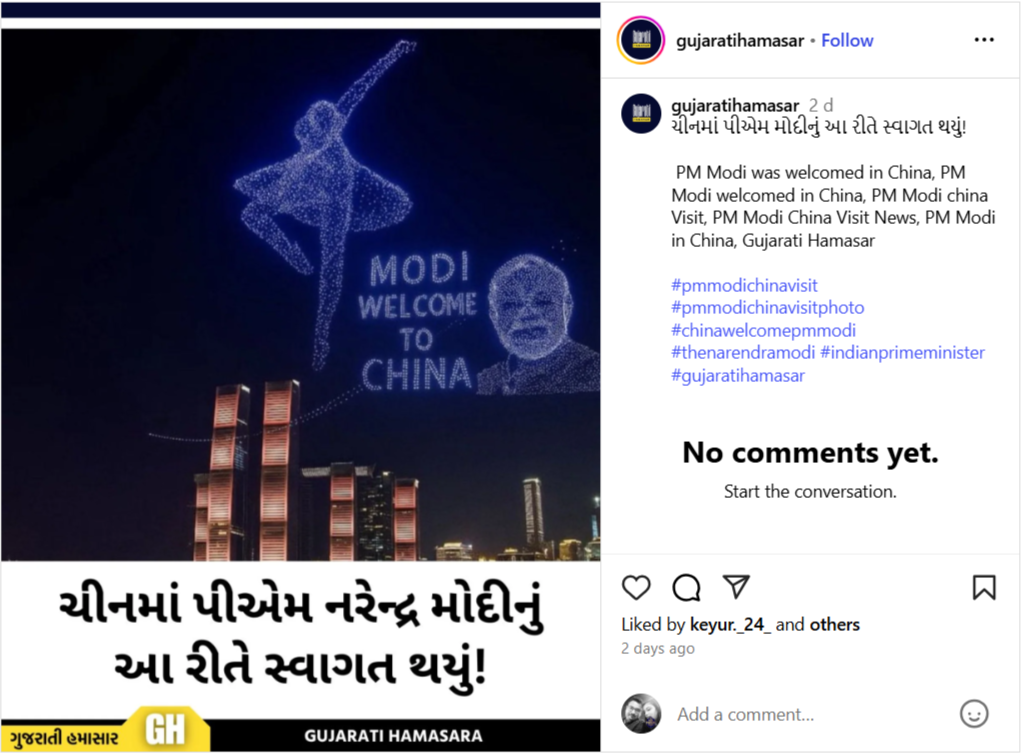The width and height of the screenshot is (1024, 753).
Task: Open the #thenarendramodi hashtag
Action: tap(743, 353)
